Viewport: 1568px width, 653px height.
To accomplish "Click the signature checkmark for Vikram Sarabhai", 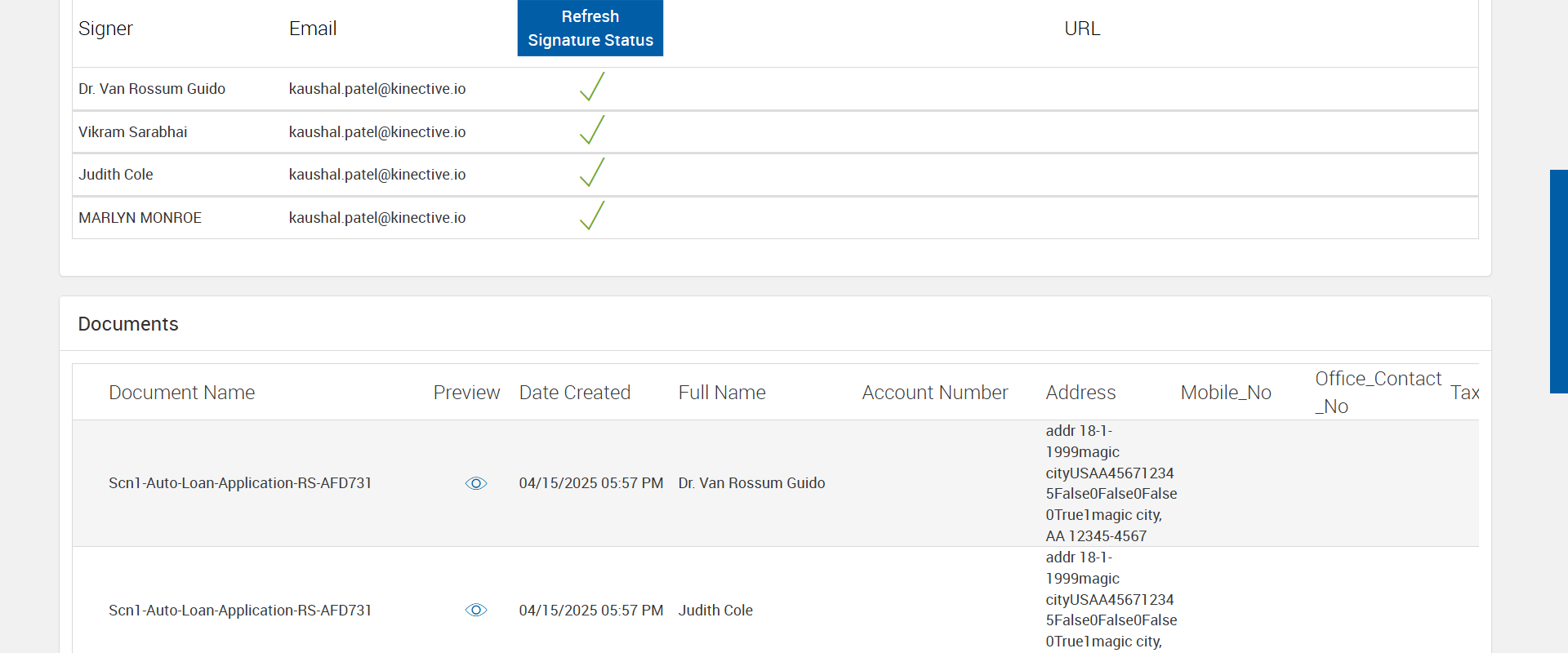I will (592, 131).
